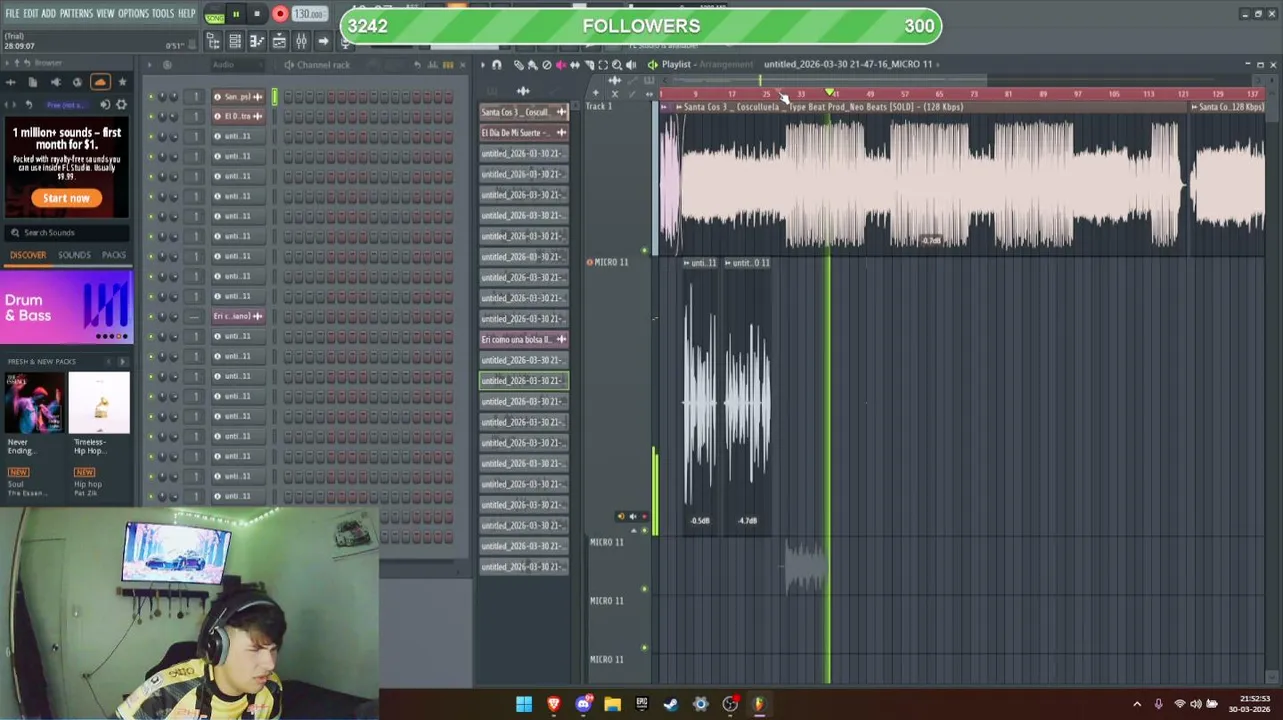Expand the Fresh & New Packs arrow
This screenshot has width=1283, height=720.
coord(123,361)
